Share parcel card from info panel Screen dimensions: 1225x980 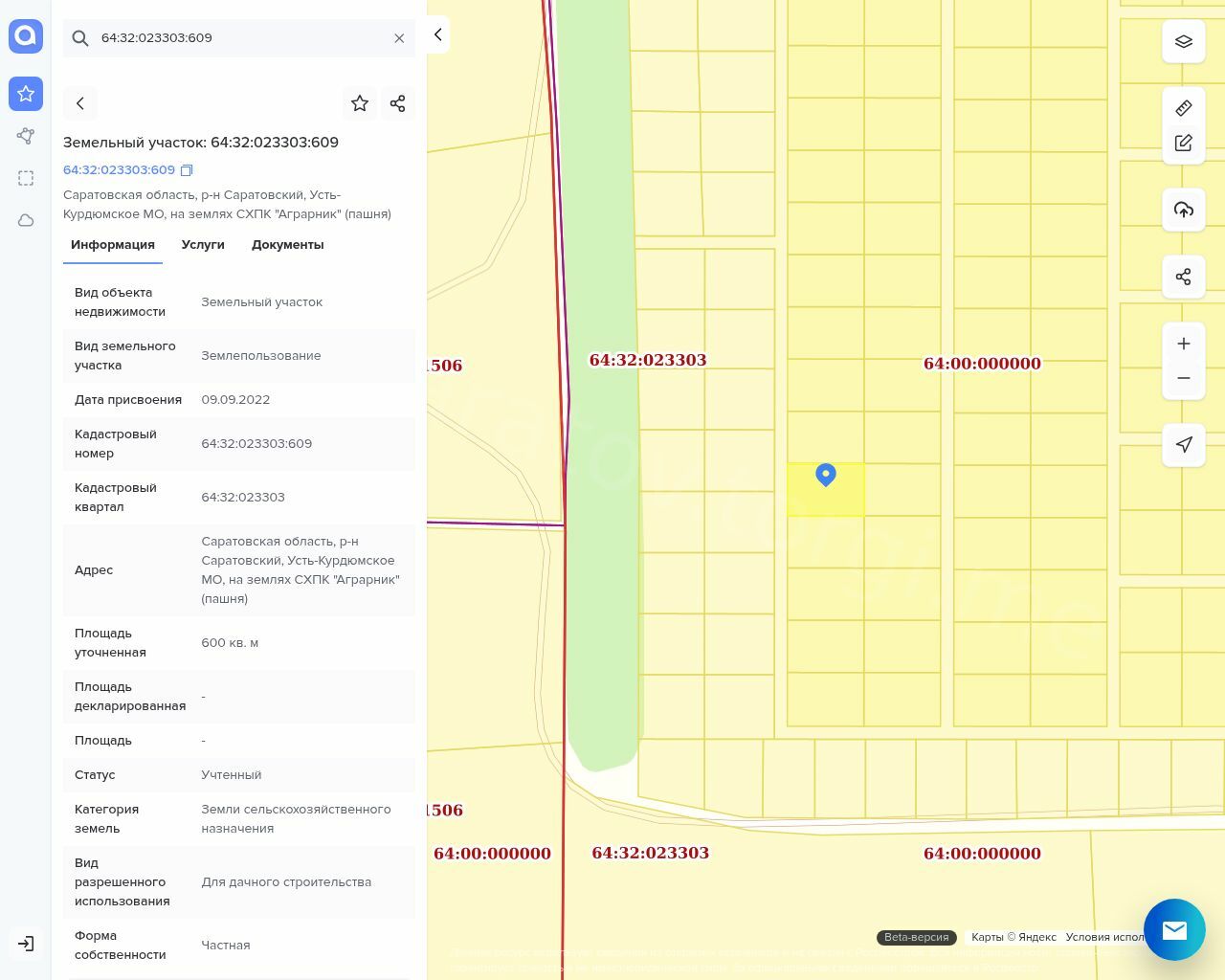coord(398,103)
